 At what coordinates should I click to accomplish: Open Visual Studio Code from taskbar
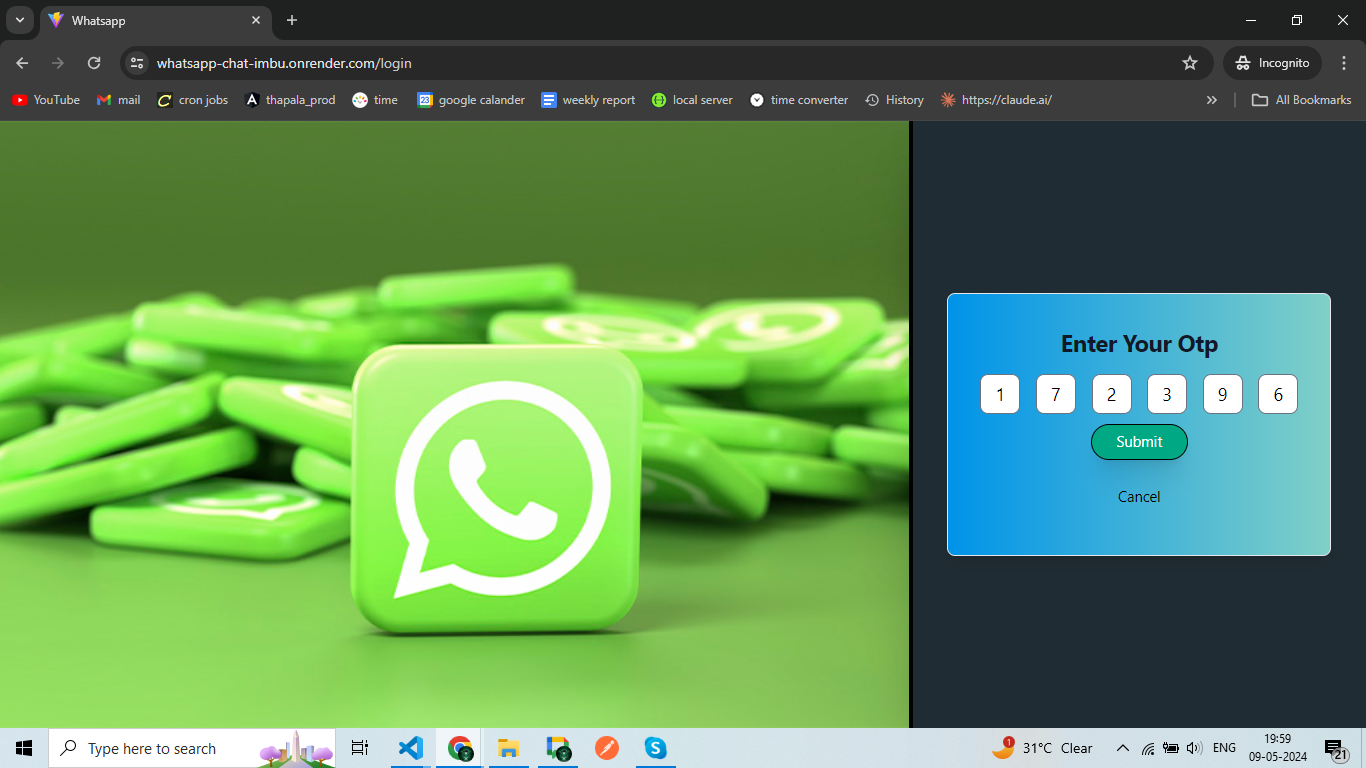pos(410,748)
